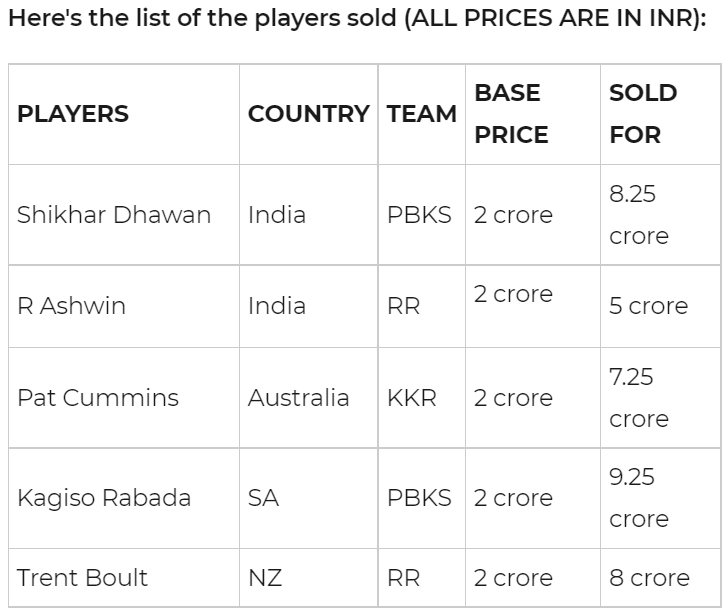Click the TEAM column header

421,114
